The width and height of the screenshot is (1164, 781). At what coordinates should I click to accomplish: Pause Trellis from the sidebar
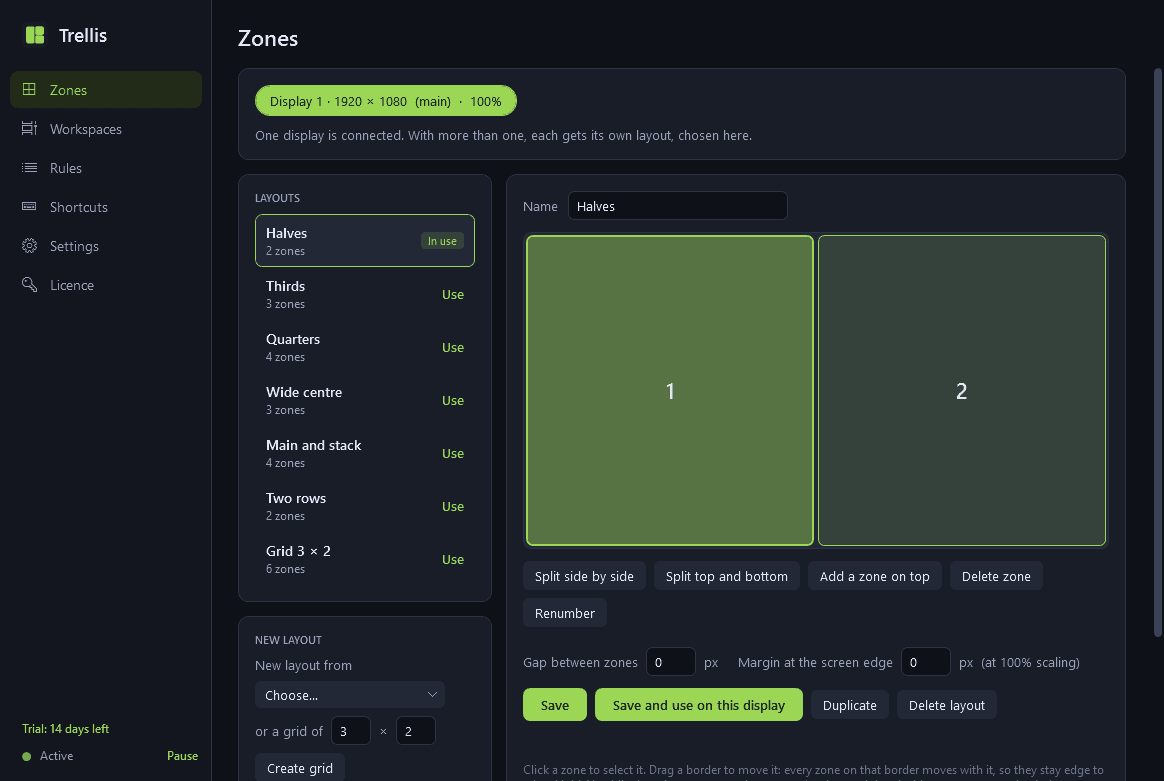183,756
